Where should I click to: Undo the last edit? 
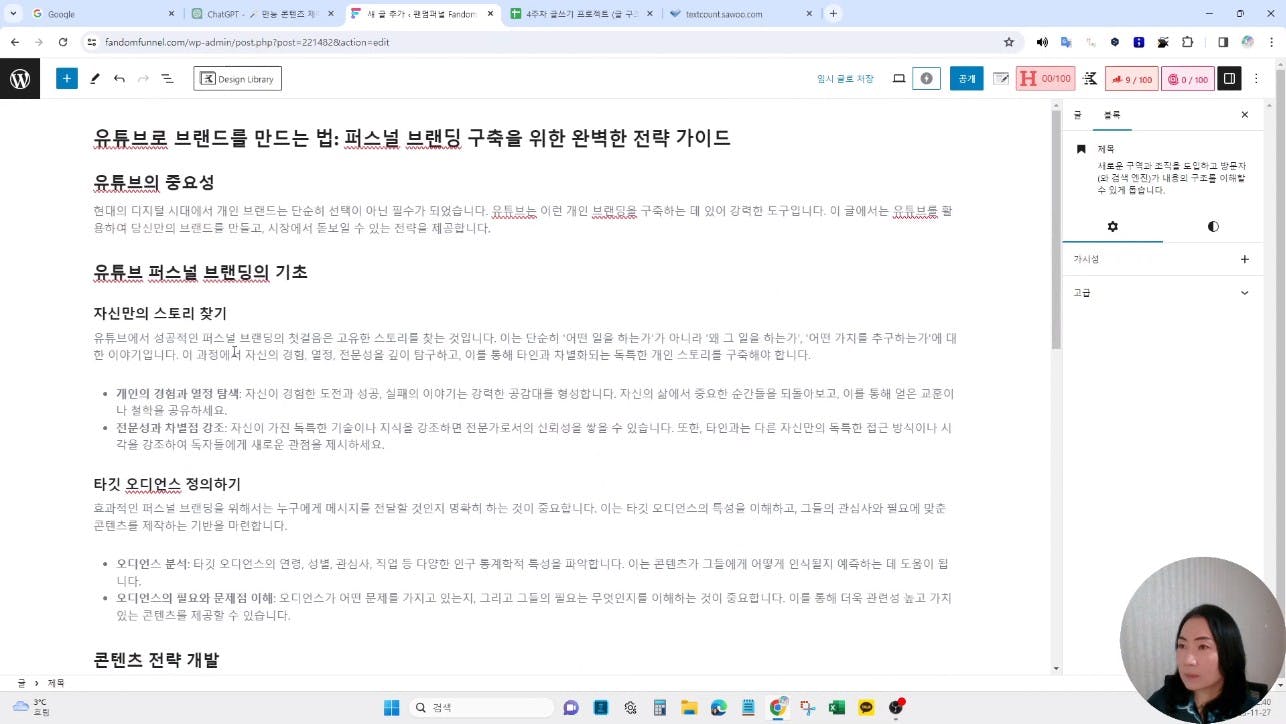pyautogui.click(x=119, y=79)
